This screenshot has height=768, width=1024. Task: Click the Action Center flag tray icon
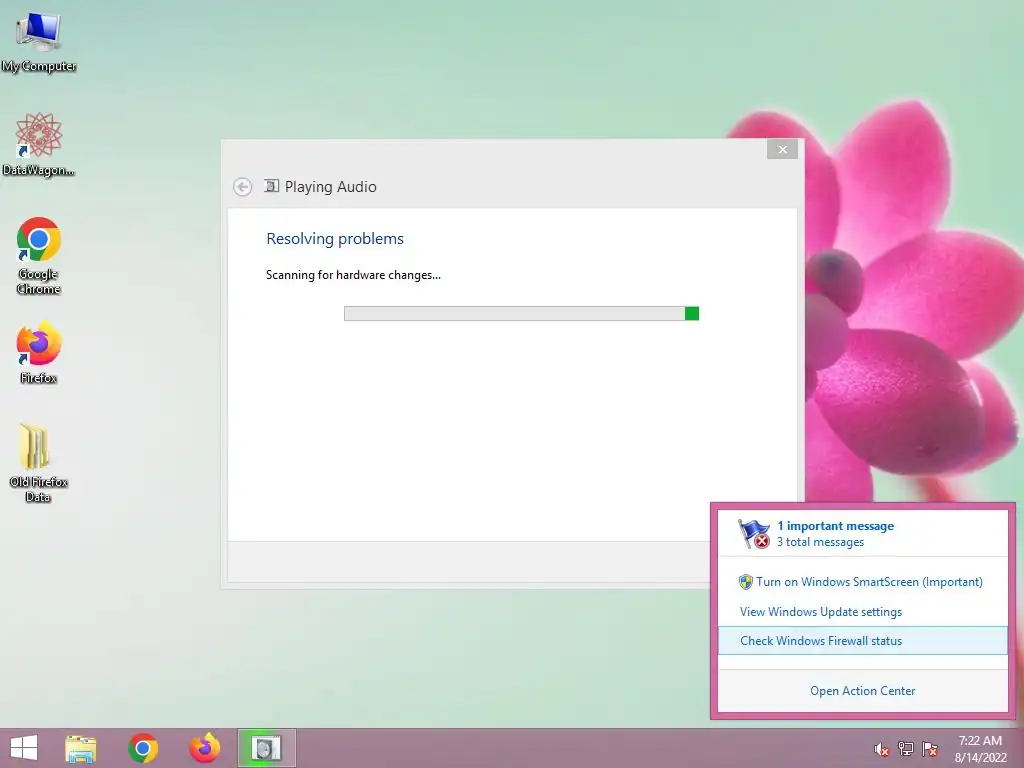tap(930, 749)
